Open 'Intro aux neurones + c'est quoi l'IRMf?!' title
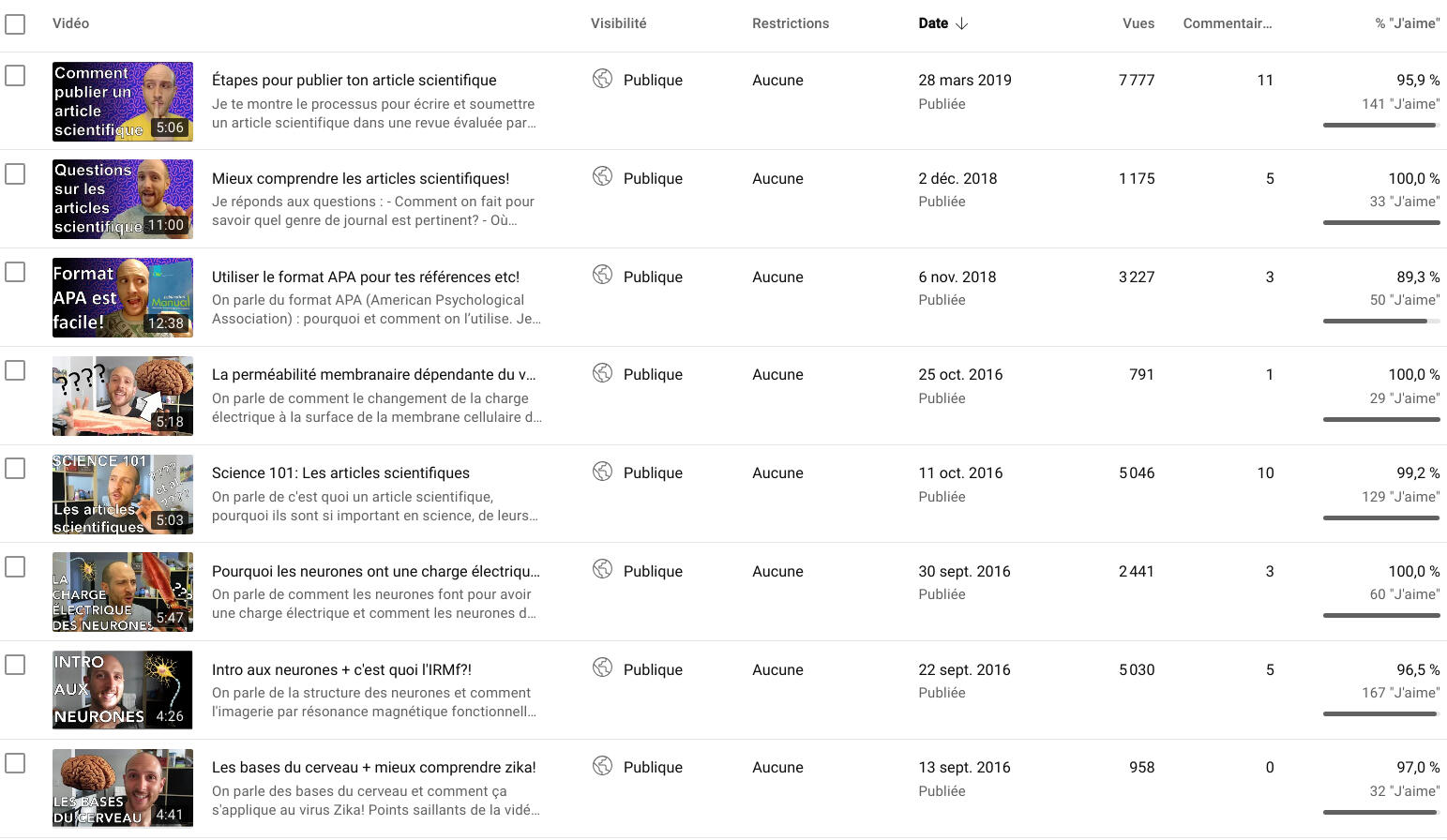Image resolution: width=1447 pixels, height=840 pixels. (341, 669)
